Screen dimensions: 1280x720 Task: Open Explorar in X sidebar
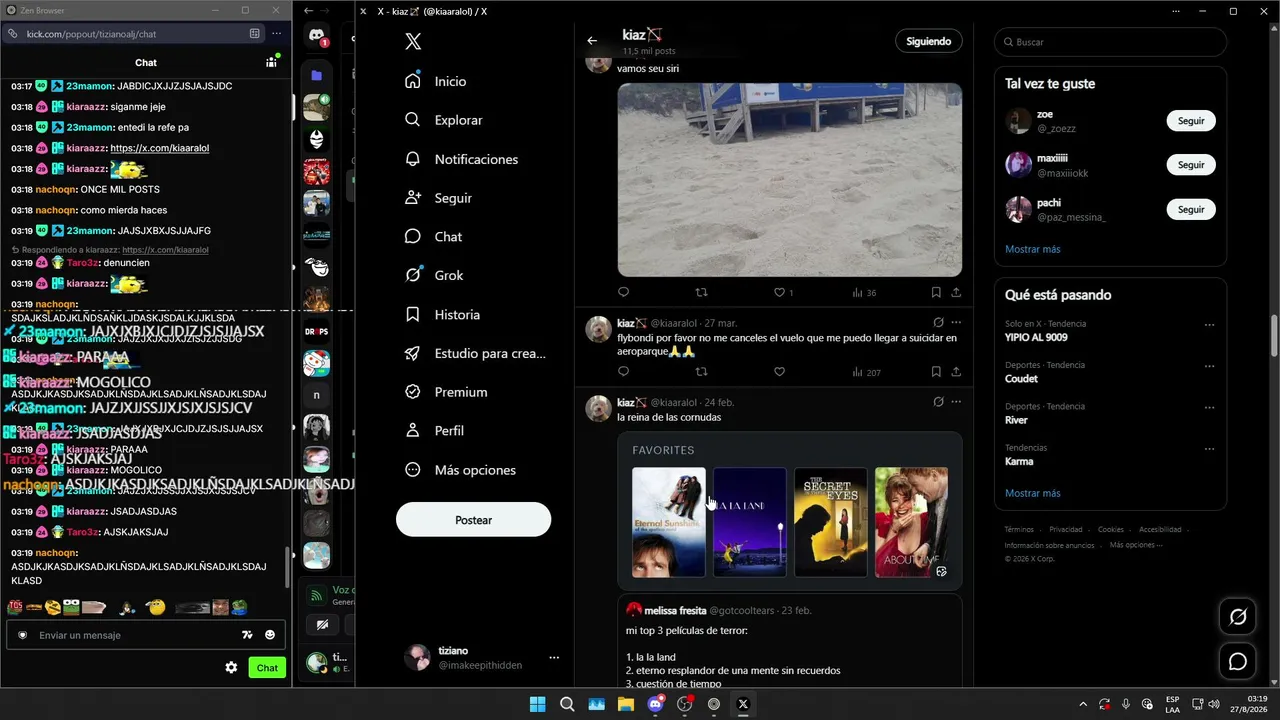444,120
